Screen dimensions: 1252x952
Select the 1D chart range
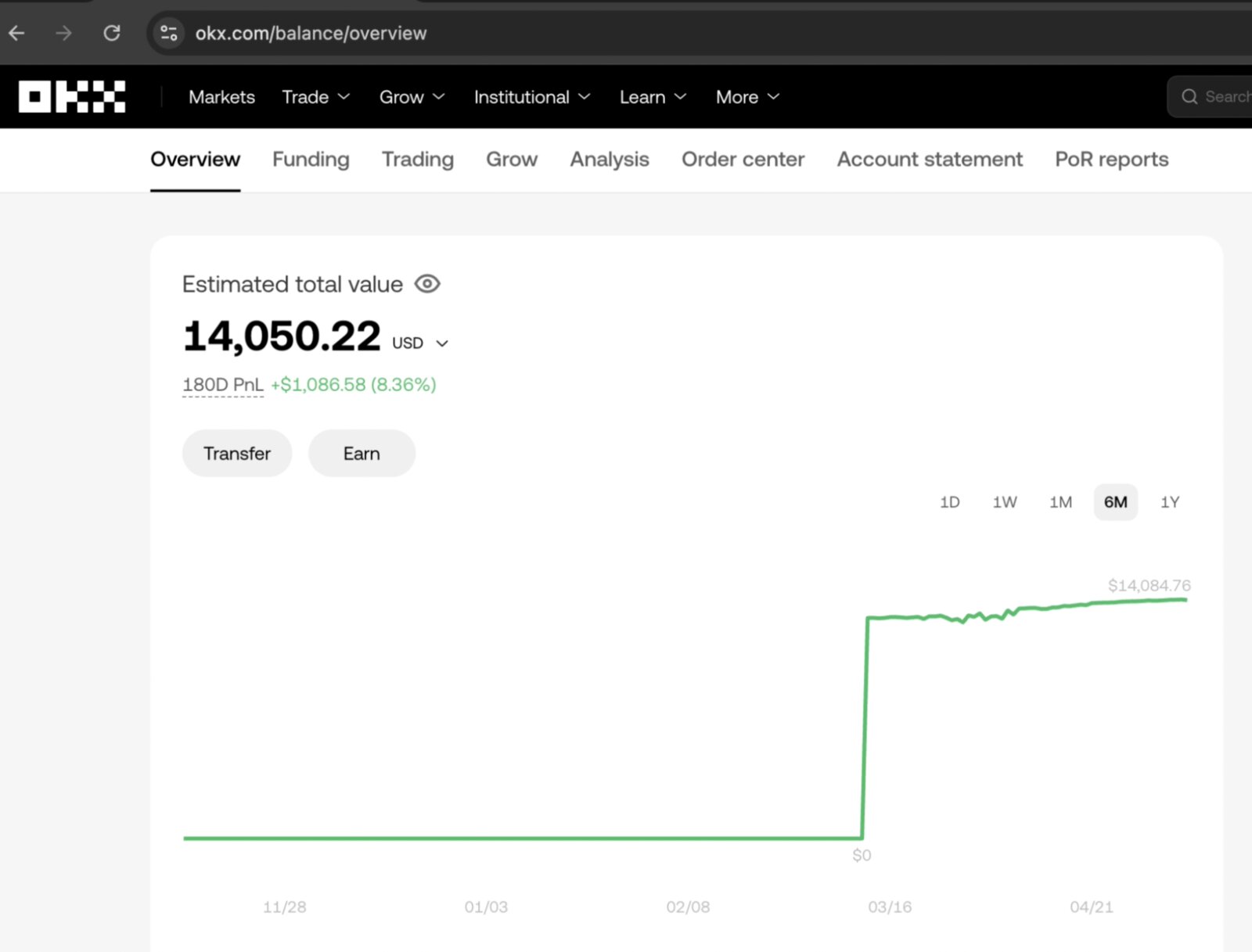point(949,502)
